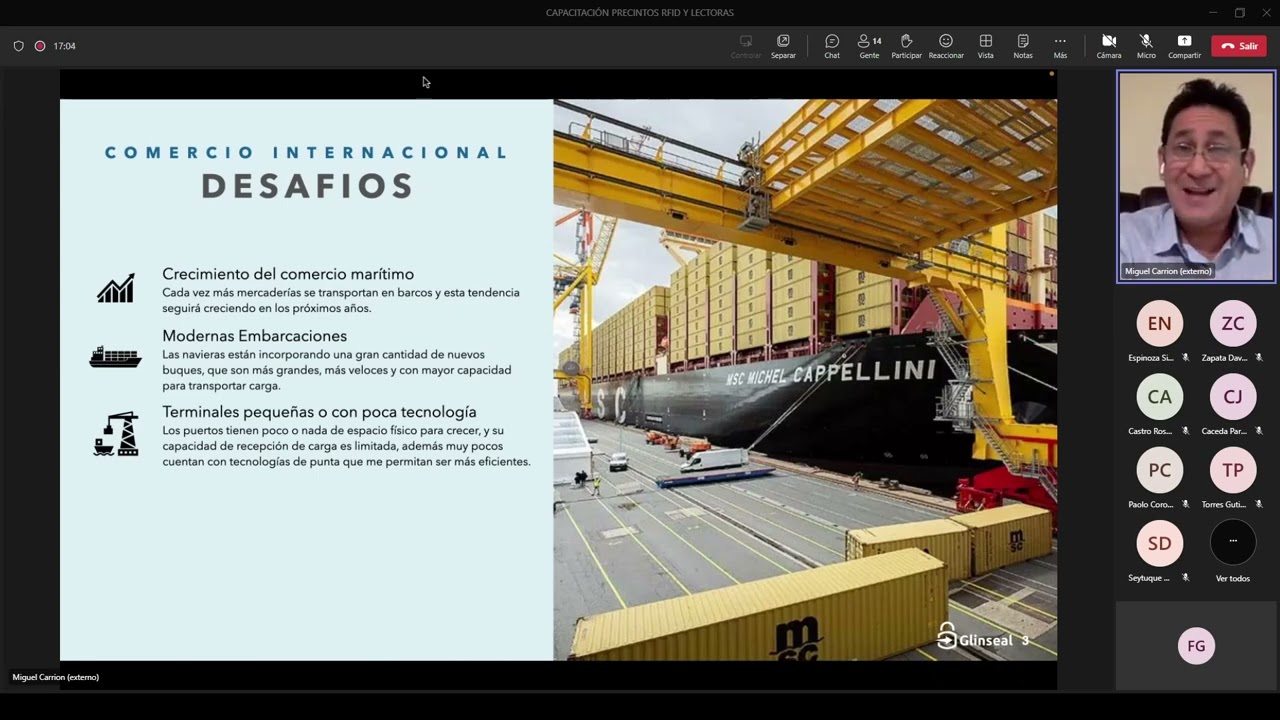Select the SD participant avatar
Image resolution: width=1280 pixels, height=720 pixels.
coord(1159,543)
